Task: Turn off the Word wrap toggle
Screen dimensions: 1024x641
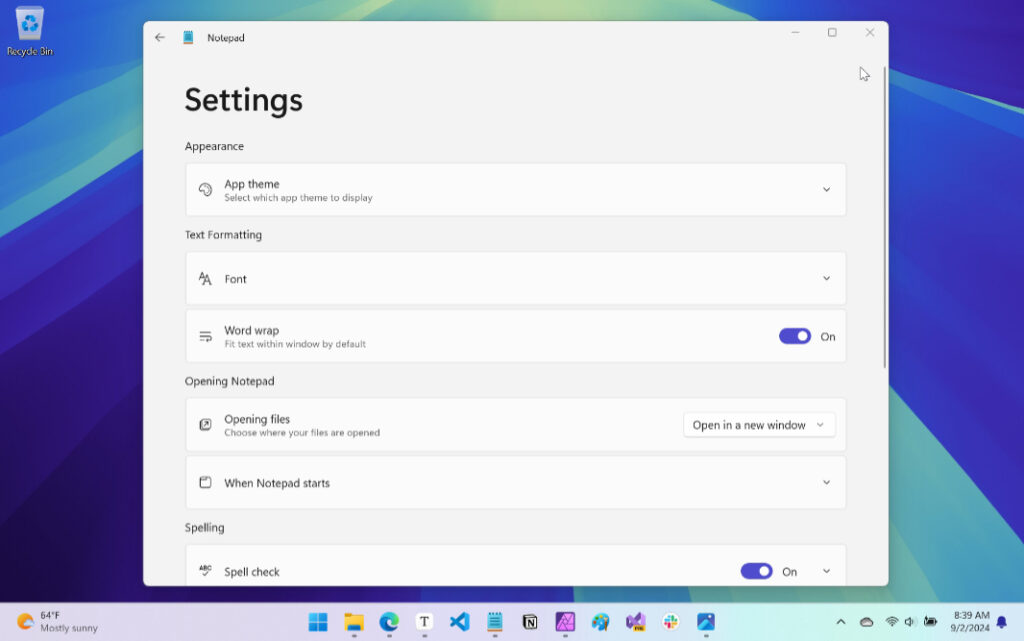Action: [795, 336]
